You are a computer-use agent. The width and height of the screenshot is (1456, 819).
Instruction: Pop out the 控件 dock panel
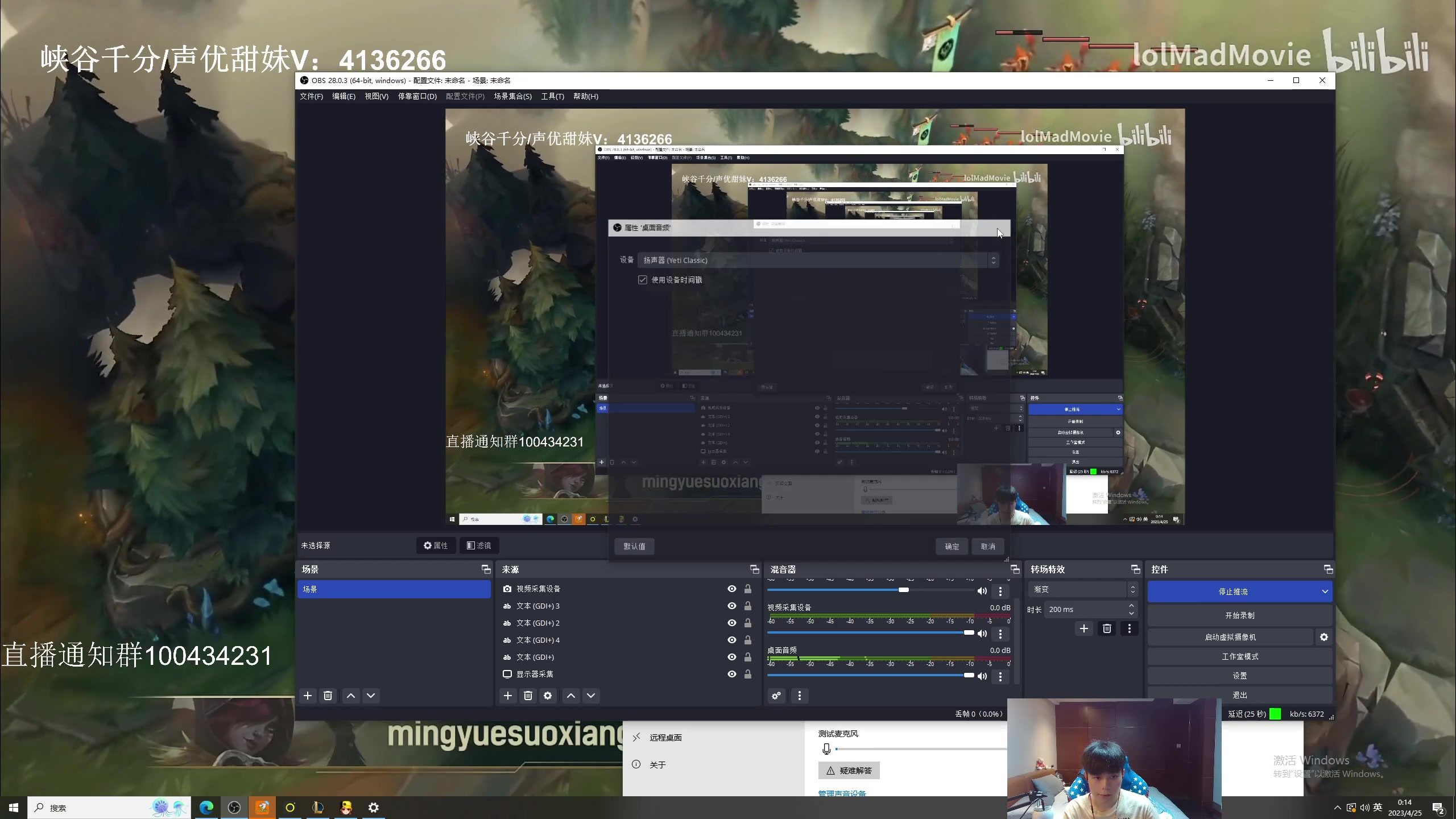pyautogui.click(x=1328, y=569)
